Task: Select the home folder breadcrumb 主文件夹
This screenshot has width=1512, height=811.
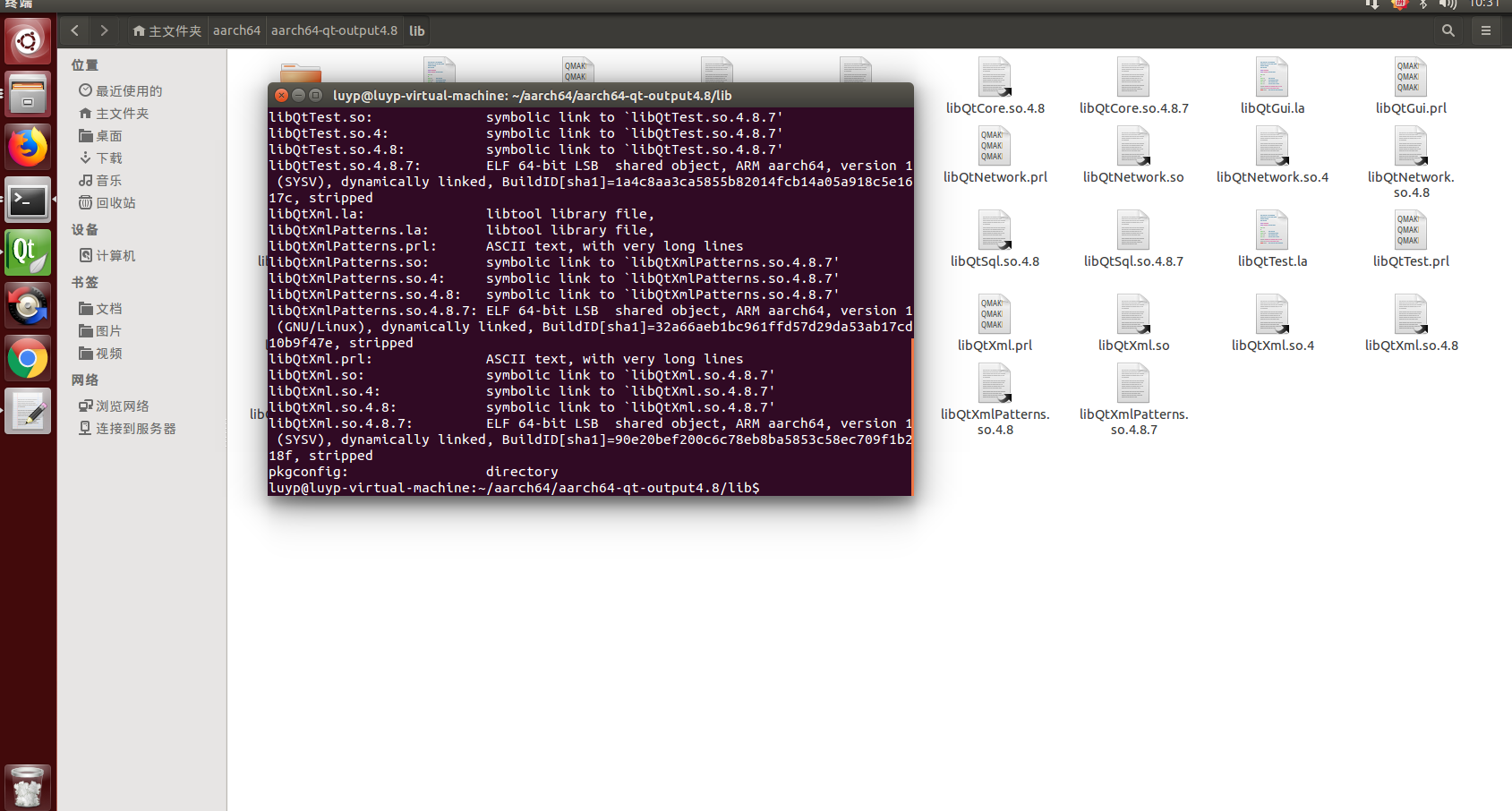Action: click(x=167, y=30)
